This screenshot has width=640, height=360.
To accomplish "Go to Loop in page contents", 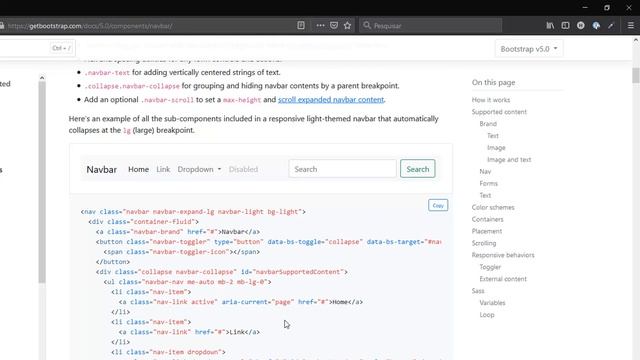I will coord(487,315).
